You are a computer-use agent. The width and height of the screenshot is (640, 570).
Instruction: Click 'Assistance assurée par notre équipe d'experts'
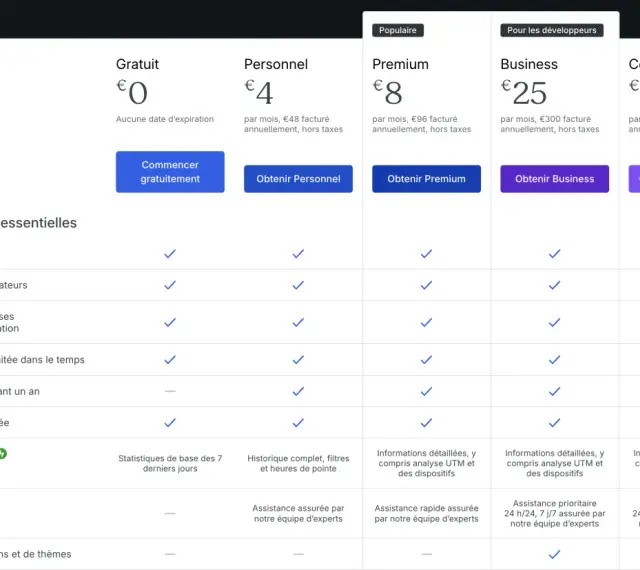tap(298, 513)
